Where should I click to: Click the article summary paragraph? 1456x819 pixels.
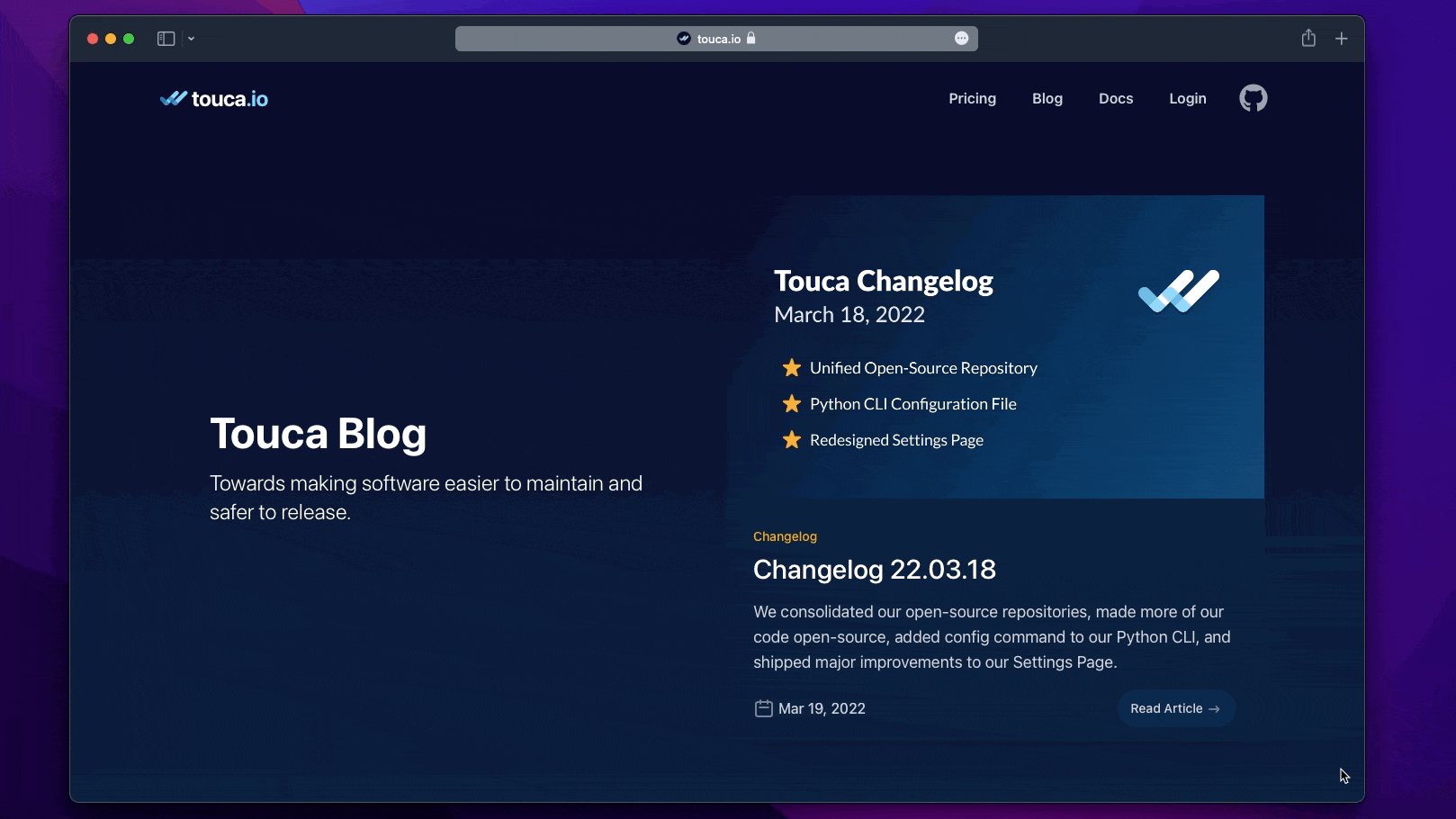pos(992,636)
